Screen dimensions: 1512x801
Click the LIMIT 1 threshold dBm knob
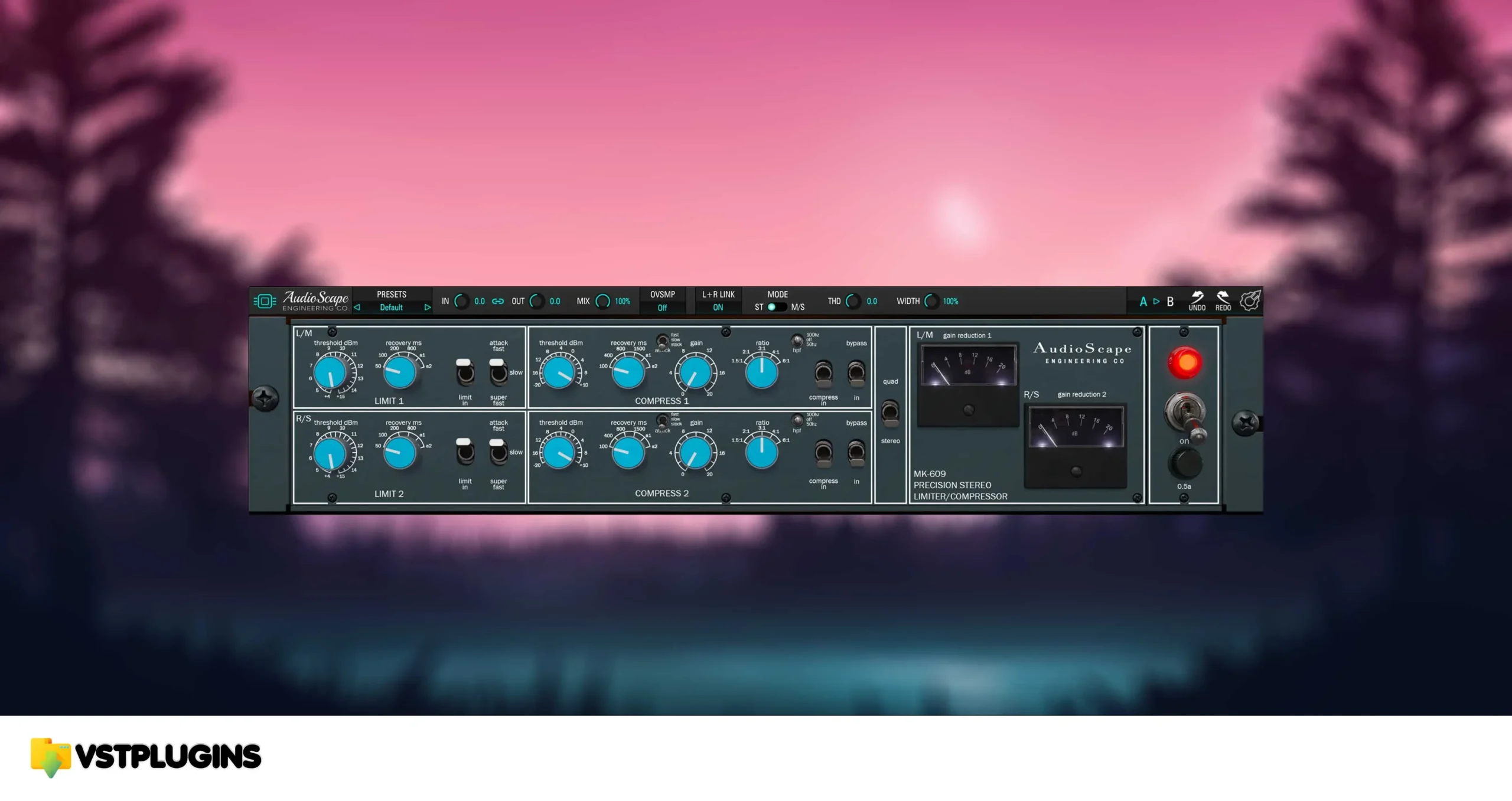[x=330, y=374]
